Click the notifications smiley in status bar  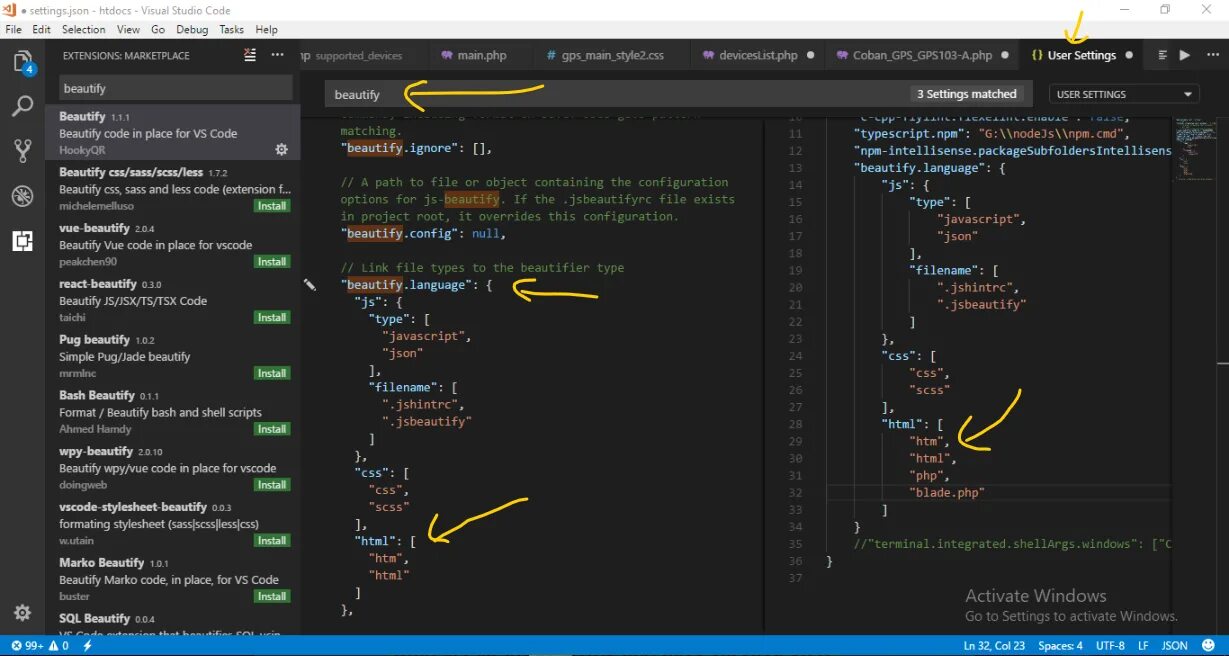pos(1209,646)
